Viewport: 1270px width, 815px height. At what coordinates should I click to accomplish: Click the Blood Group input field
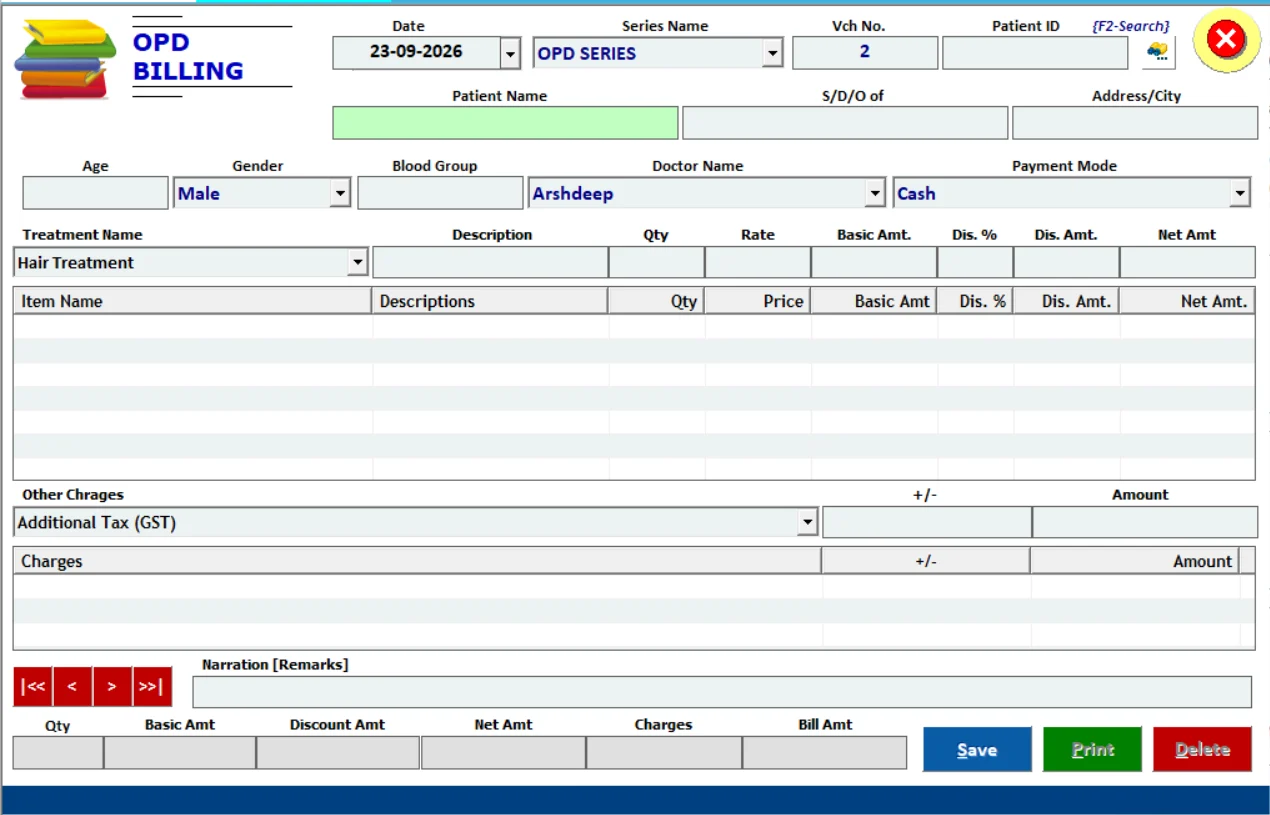pos(440,193)
